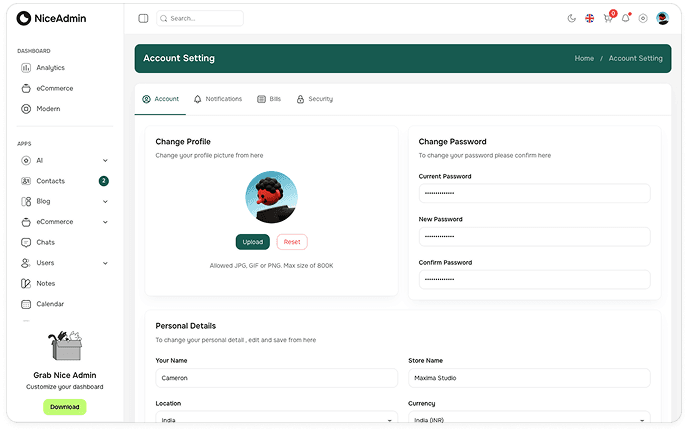688x432 pixels.
Task: Open Calendar in the sidebar
Action: 50,304
